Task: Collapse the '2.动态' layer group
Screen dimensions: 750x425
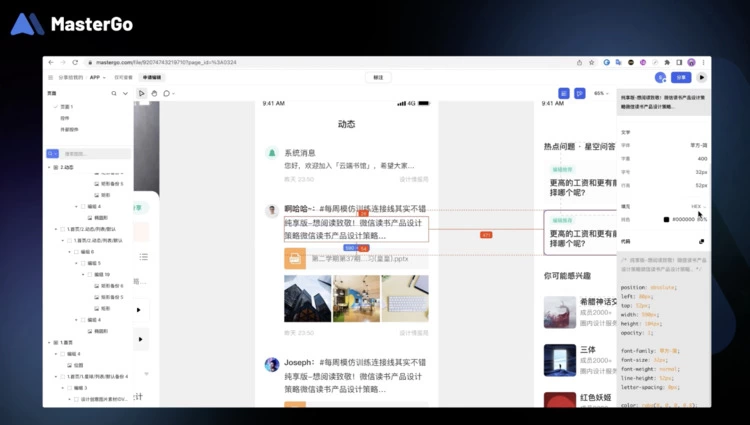Action: pos(50,167)
